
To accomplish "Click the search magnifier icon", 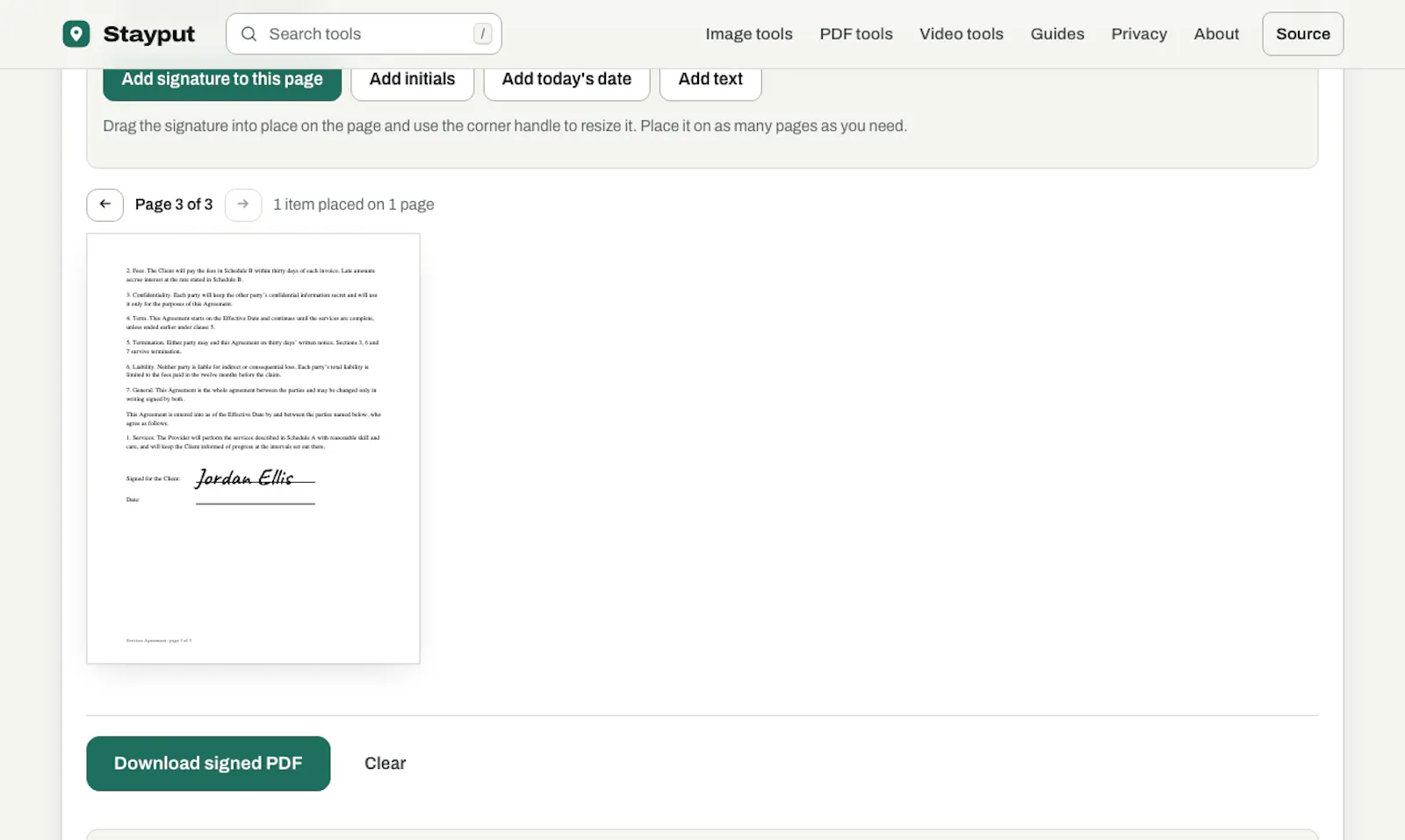I will 249,34.
